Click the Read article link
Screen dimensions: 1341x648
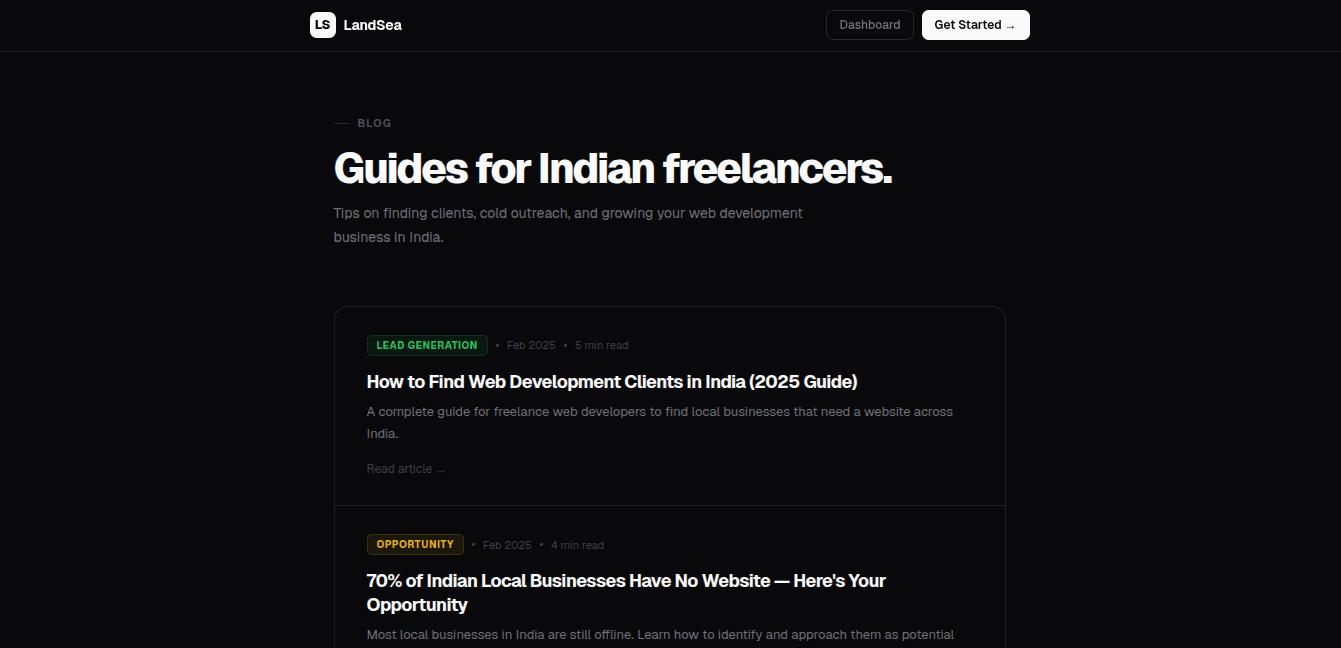pyautogui.click(x=398, y=468)
